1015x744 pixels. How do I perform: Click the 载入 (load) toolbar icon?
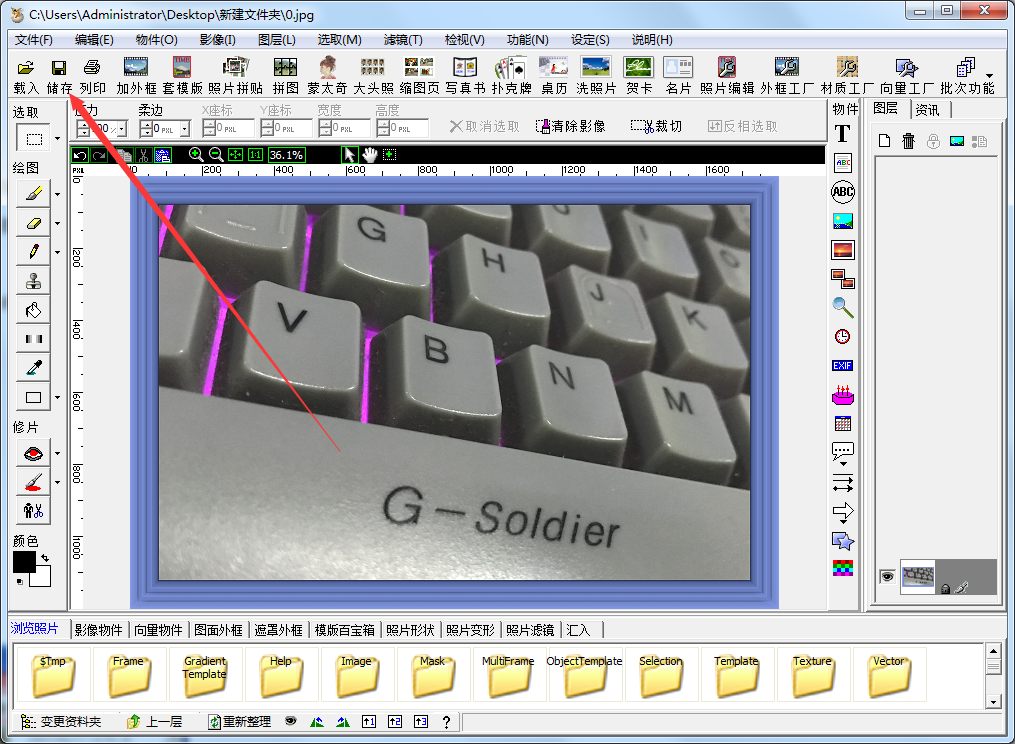tap(26, 76)
